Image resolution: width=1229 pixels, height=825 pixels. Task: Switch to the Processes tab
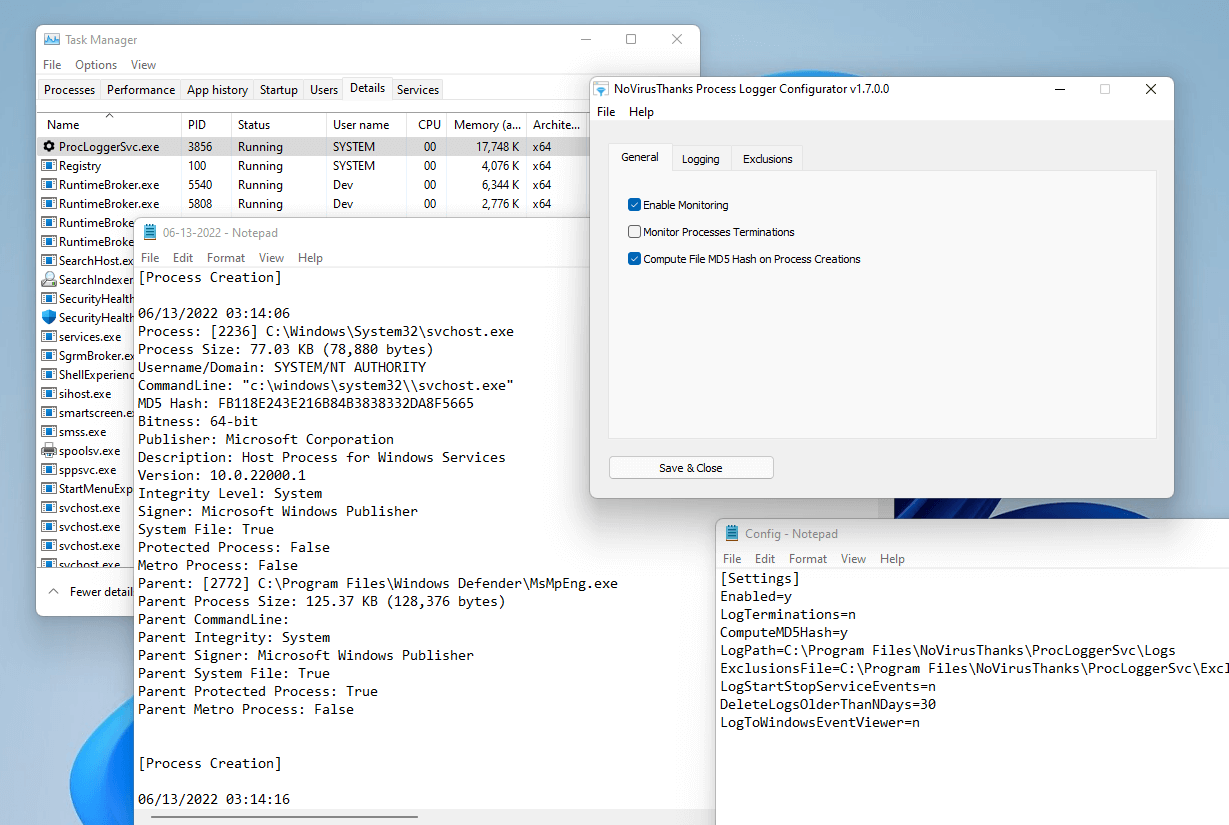70,90
